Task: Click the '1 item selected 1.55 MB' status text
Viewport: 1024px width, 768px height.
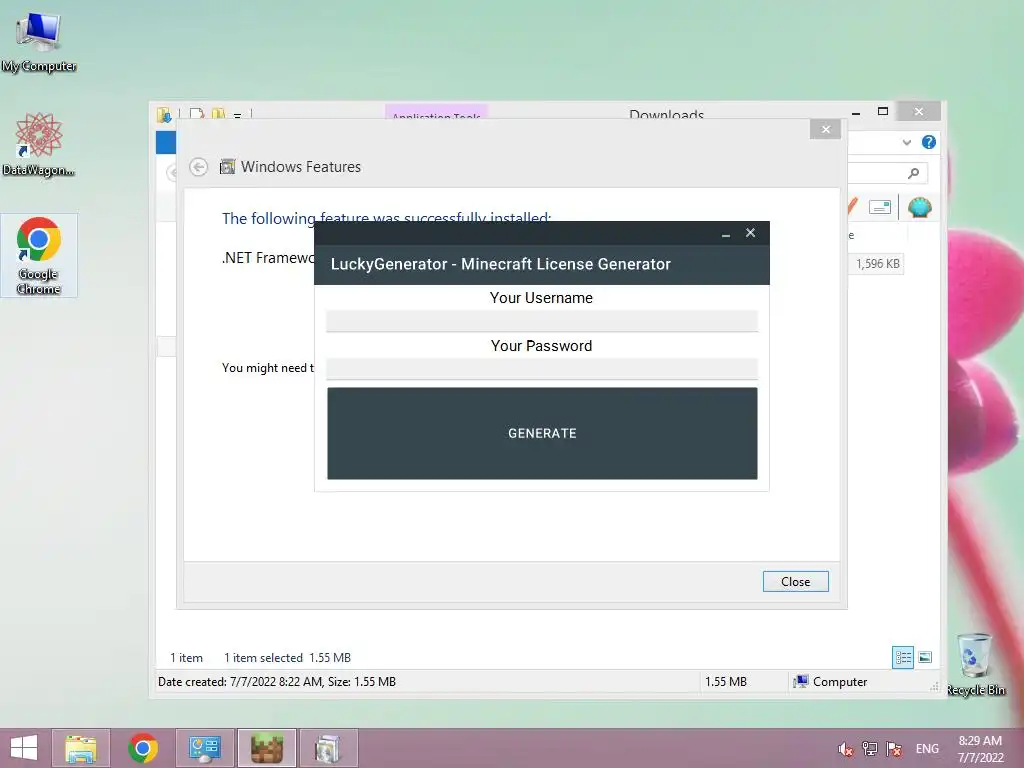Action: tap(287, 658)
